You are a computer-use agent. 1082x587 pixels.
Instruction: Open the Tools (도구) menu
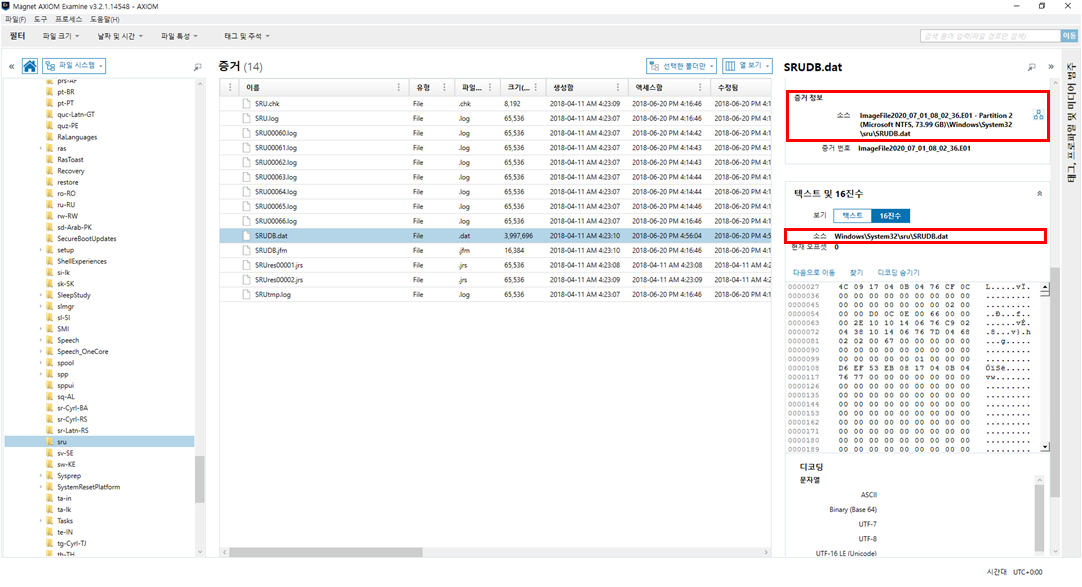[x=40, y=19]
